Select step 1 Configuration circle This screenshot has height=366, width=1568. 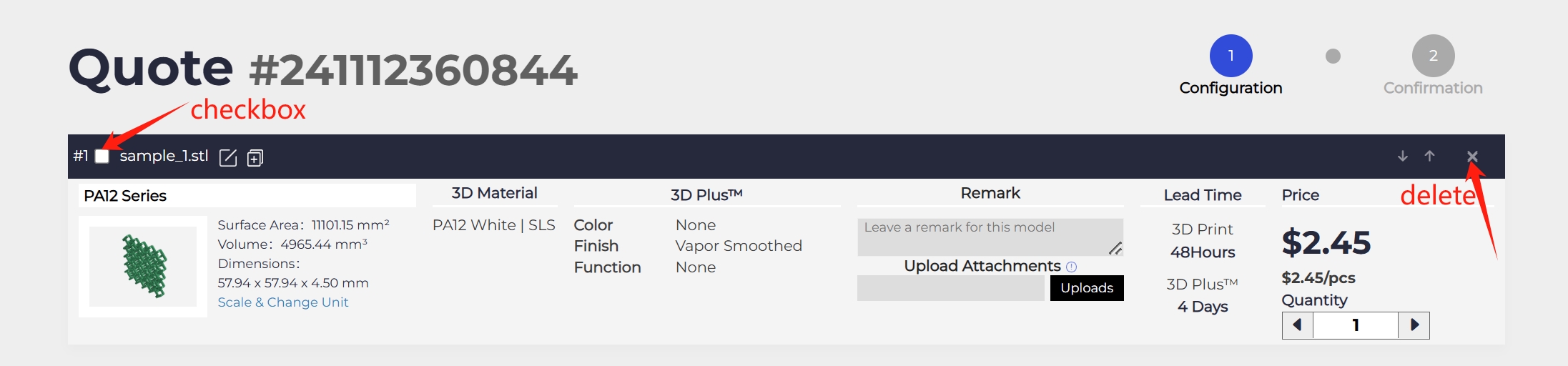1231,56
